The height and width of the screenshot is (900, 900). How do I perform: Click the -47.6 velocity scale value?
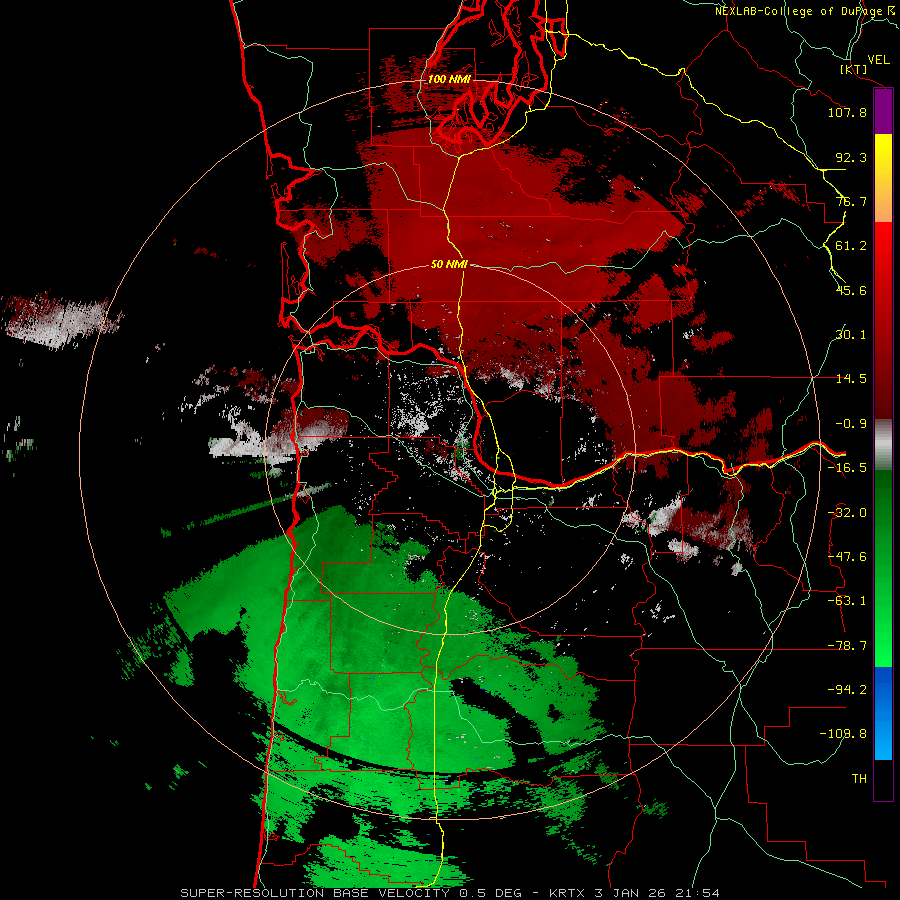tap(847, 557)
